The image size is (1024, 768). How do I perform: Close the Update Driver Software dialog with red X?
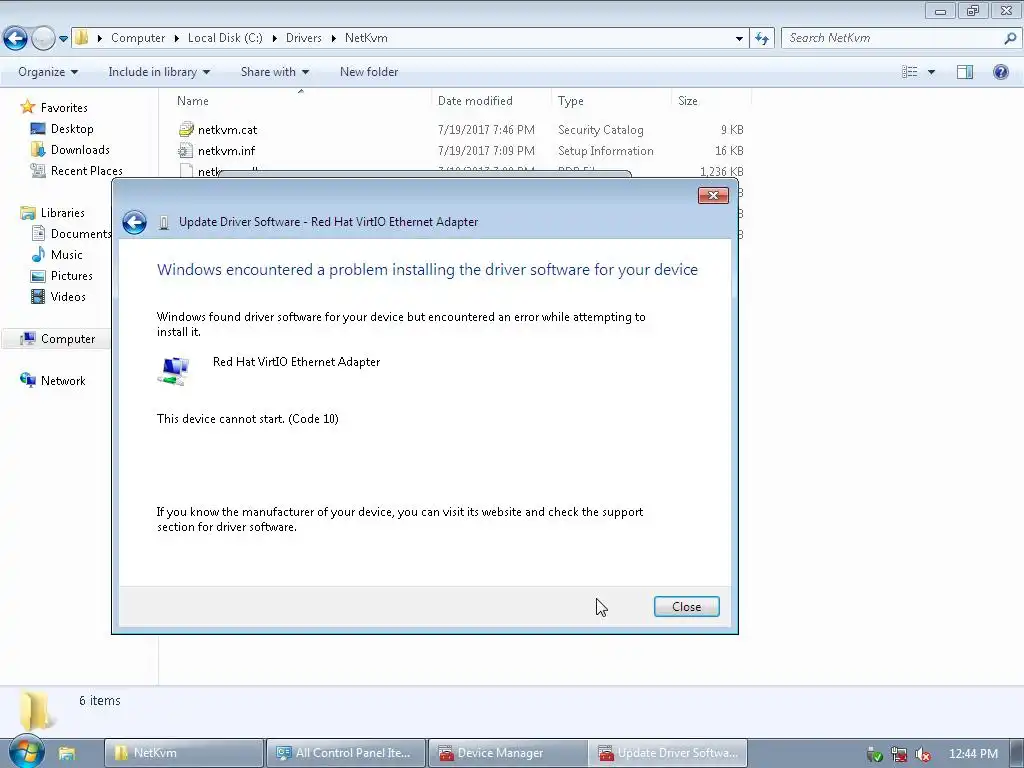(713, 195)
